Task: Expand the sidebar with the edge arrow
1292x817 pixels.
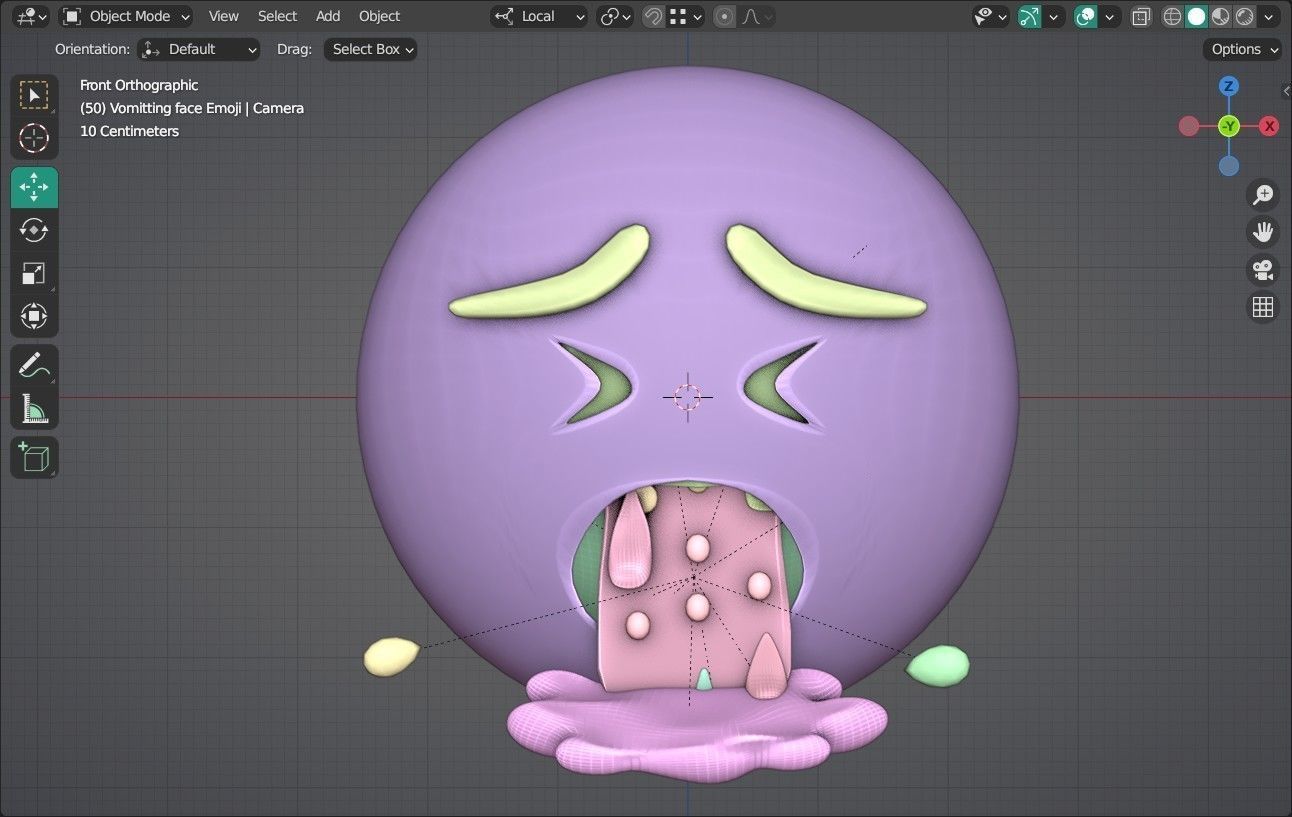Action: point(1286,91)
